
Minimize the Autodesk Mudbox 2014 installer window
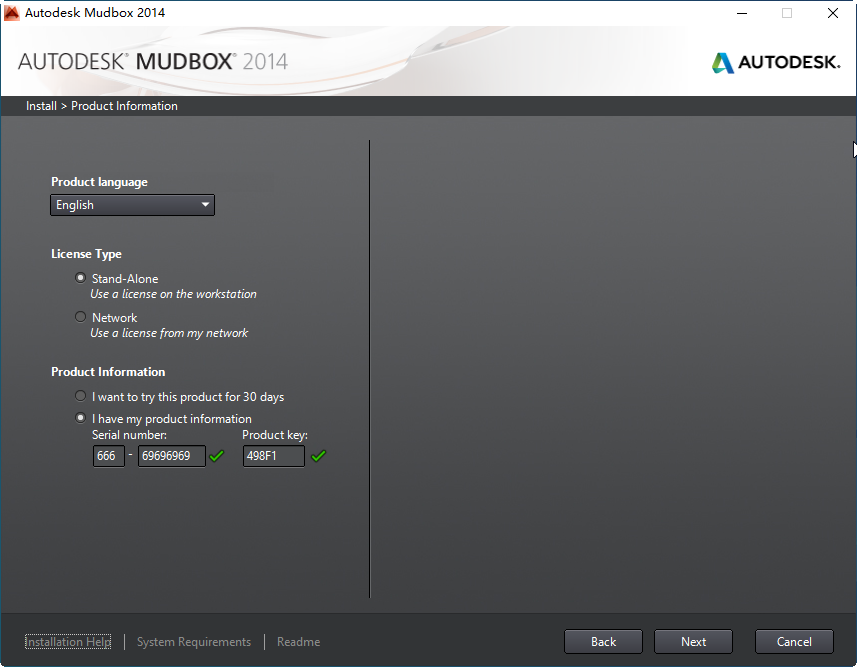pos(742,13)
